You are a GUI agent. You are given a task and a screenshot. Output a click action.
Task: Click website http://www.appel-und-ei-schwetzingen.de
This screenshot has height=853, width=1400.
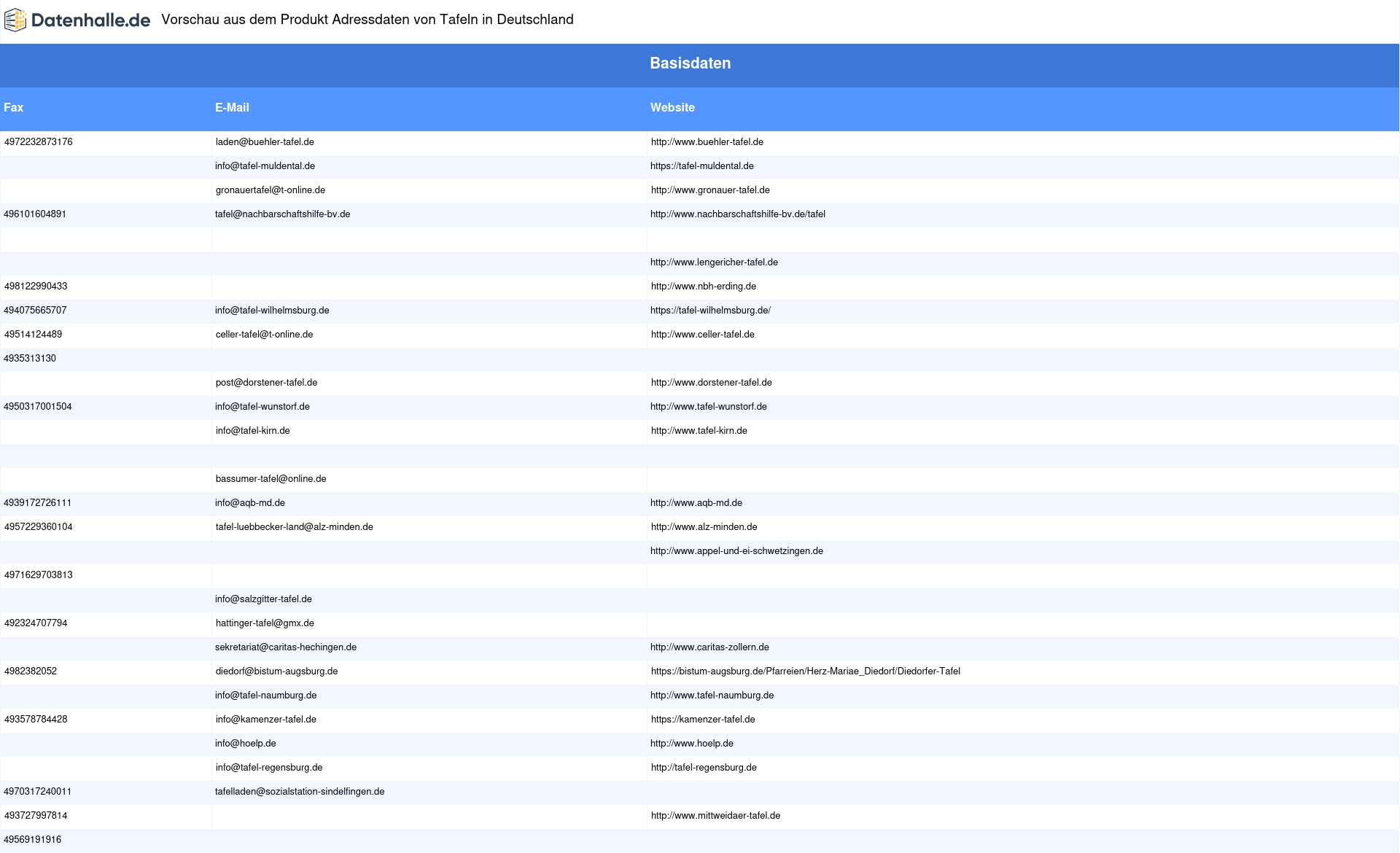pyautogui.click(x=736, y=551)
